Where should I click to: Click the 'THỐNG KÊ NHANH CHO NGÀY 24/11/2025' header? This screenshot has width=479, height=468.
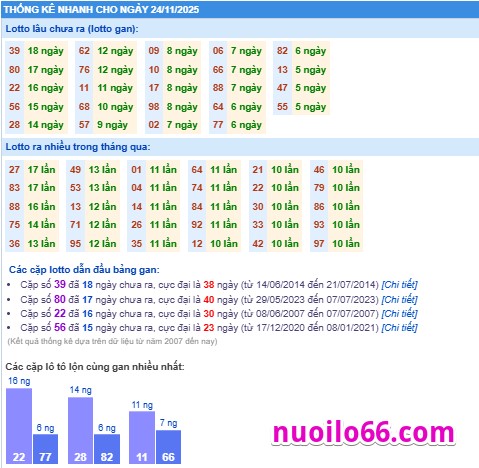coord(101,9)
